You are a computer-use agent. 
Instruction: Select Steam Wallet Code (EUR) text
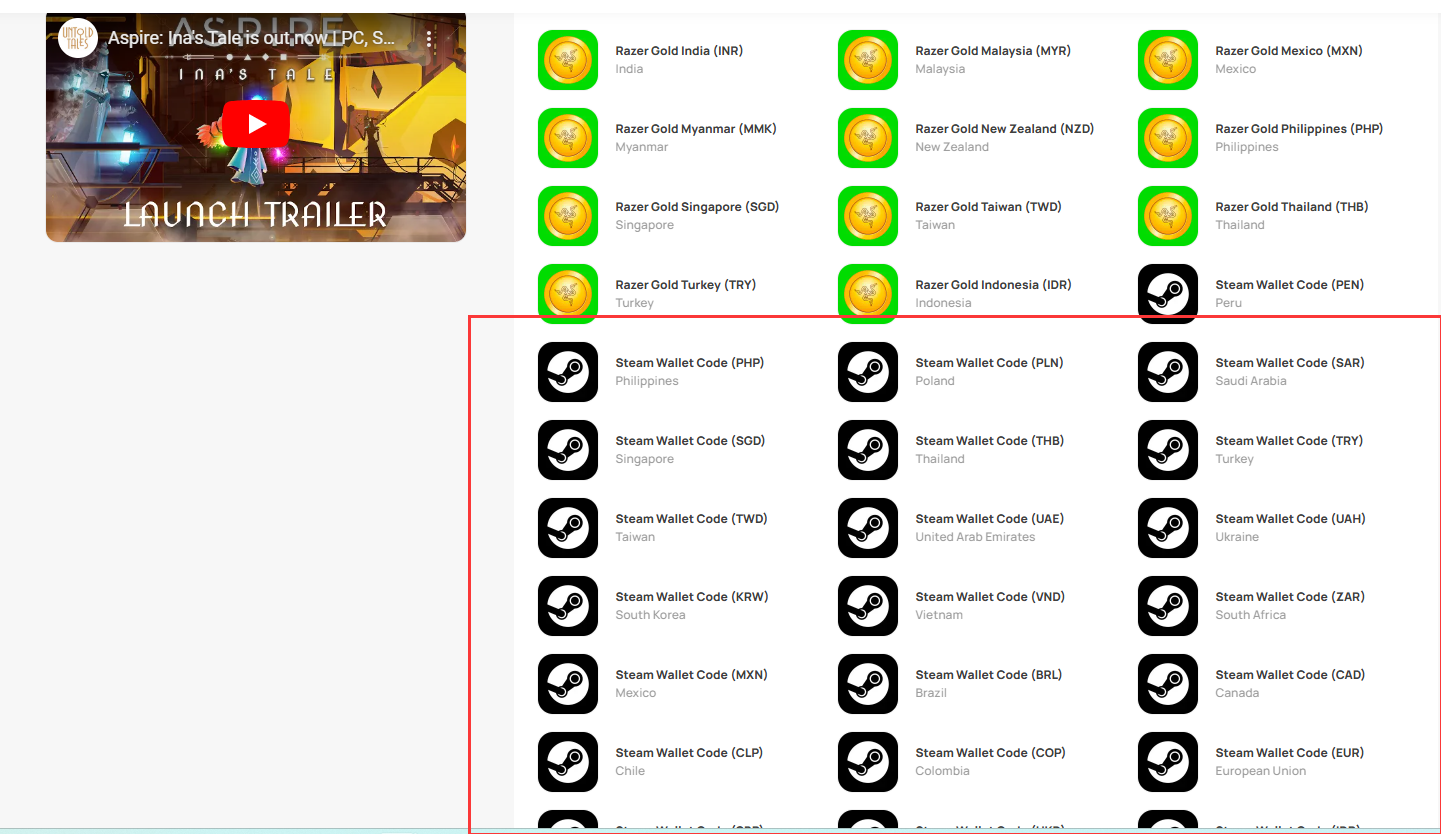(x=1290, y=753)
